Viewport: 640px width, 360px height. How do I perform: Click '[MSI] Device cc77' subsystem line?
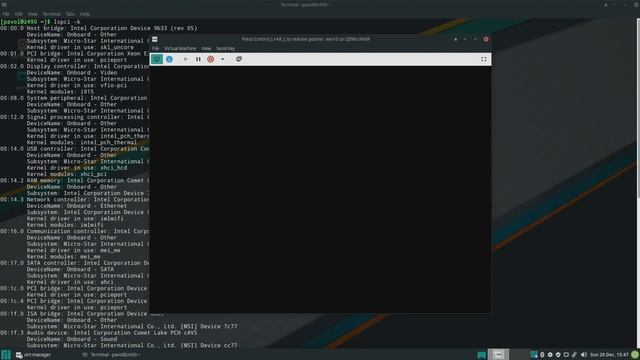pos(132,345)
